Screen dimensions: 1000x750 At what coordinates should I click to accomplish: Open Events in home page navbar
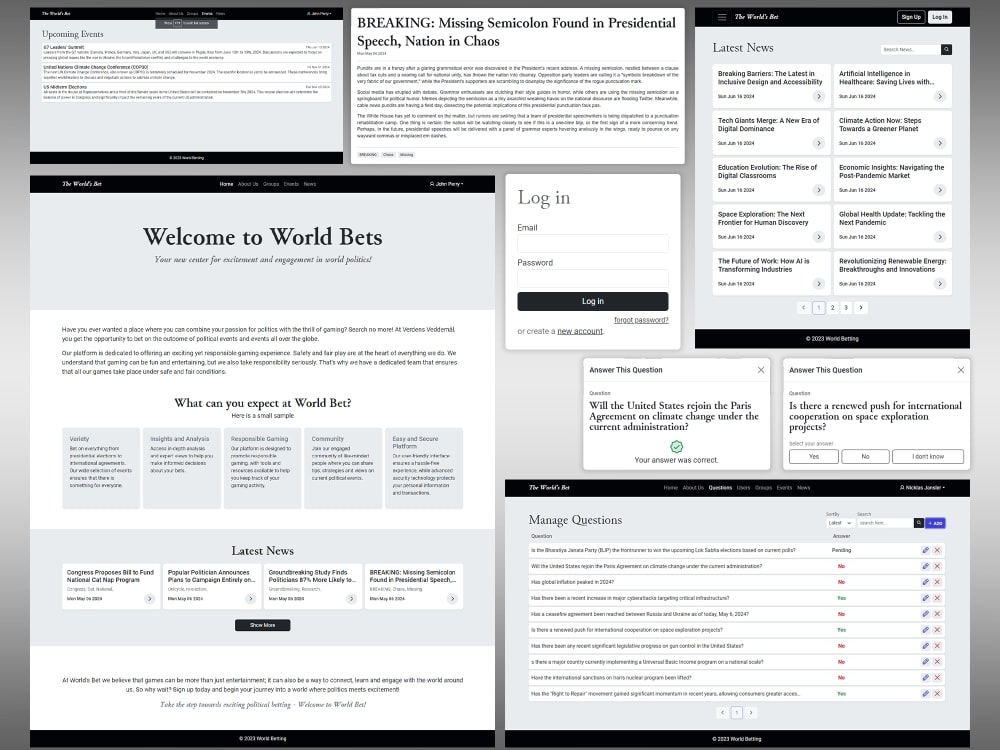291,184
